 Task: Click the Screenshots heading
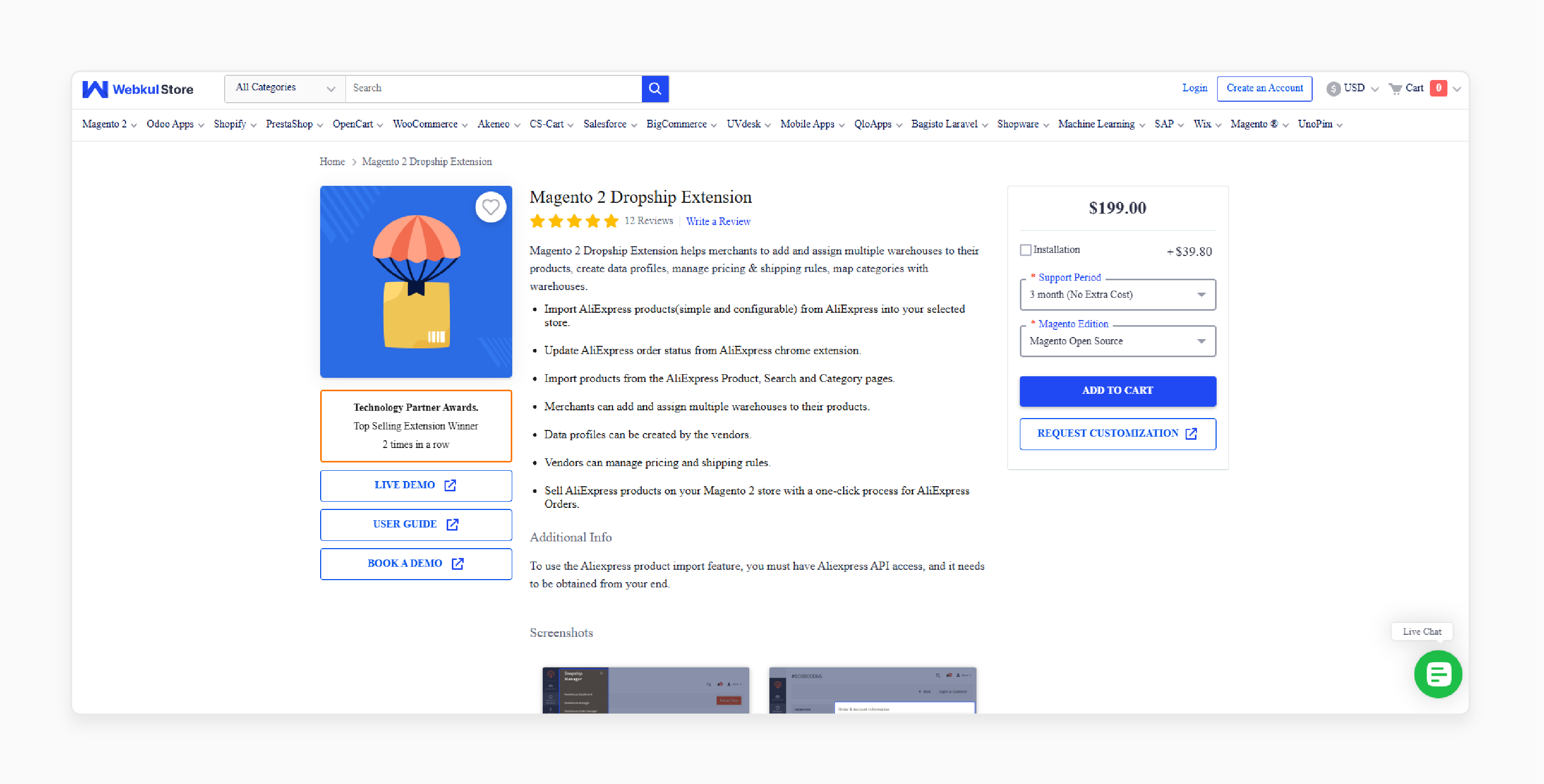[561, 633]
